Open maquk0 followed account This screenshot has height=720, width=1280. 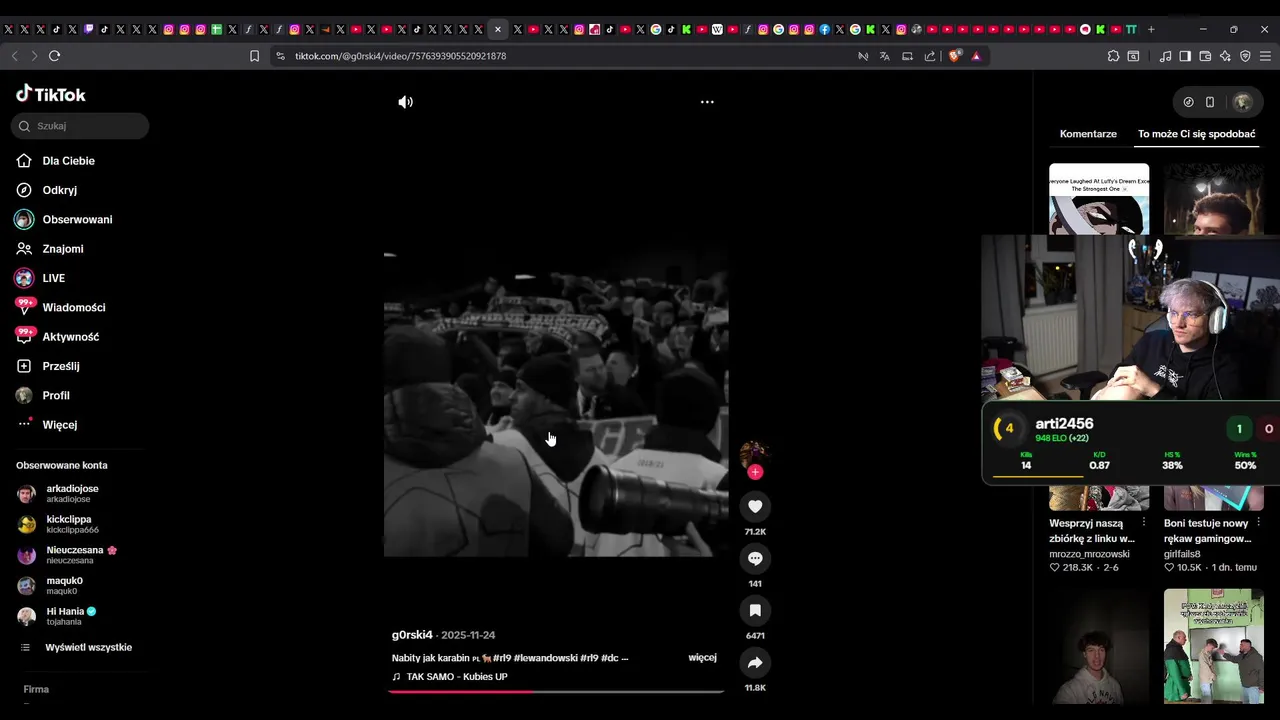point(65,585)
